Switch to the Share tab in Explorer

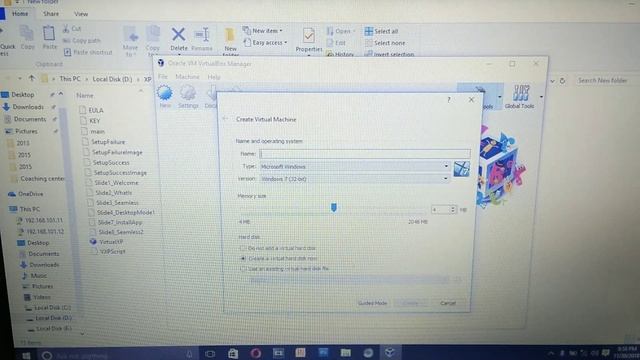pyautogui.click(x=51, y=13)
